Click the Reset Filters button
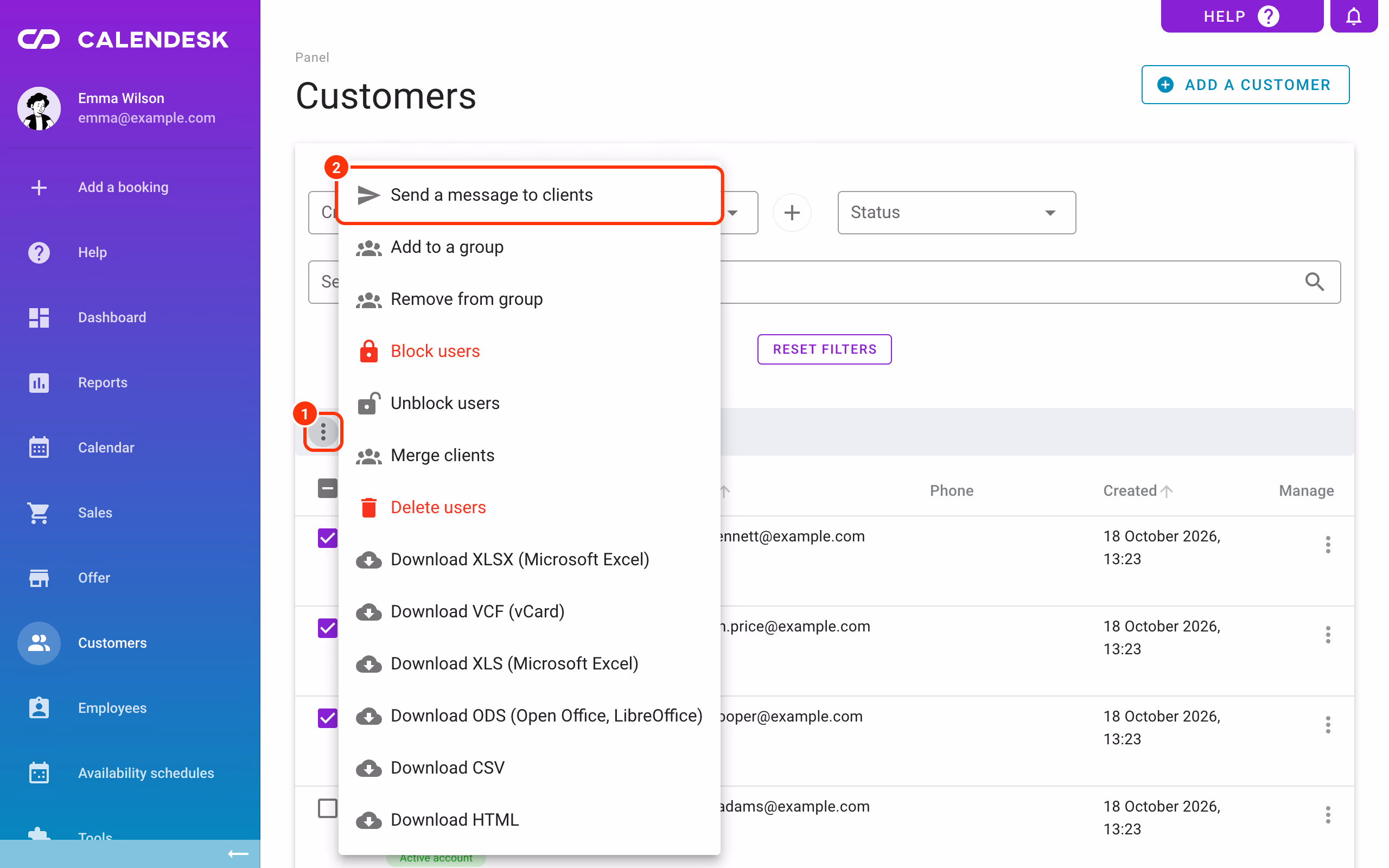 coord(824,349)
